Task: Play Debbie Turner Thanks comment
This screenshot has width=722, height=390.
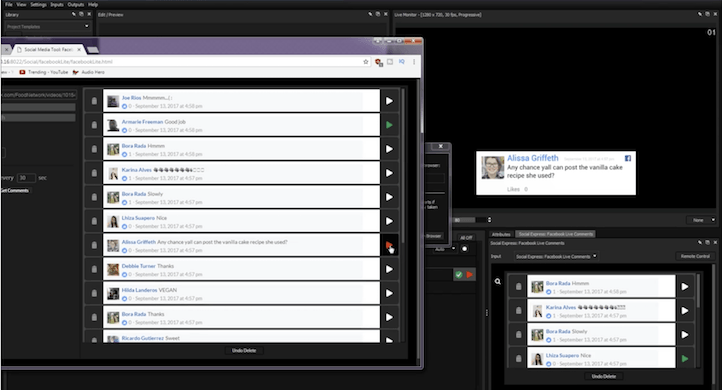Action: tap(389, 269)
